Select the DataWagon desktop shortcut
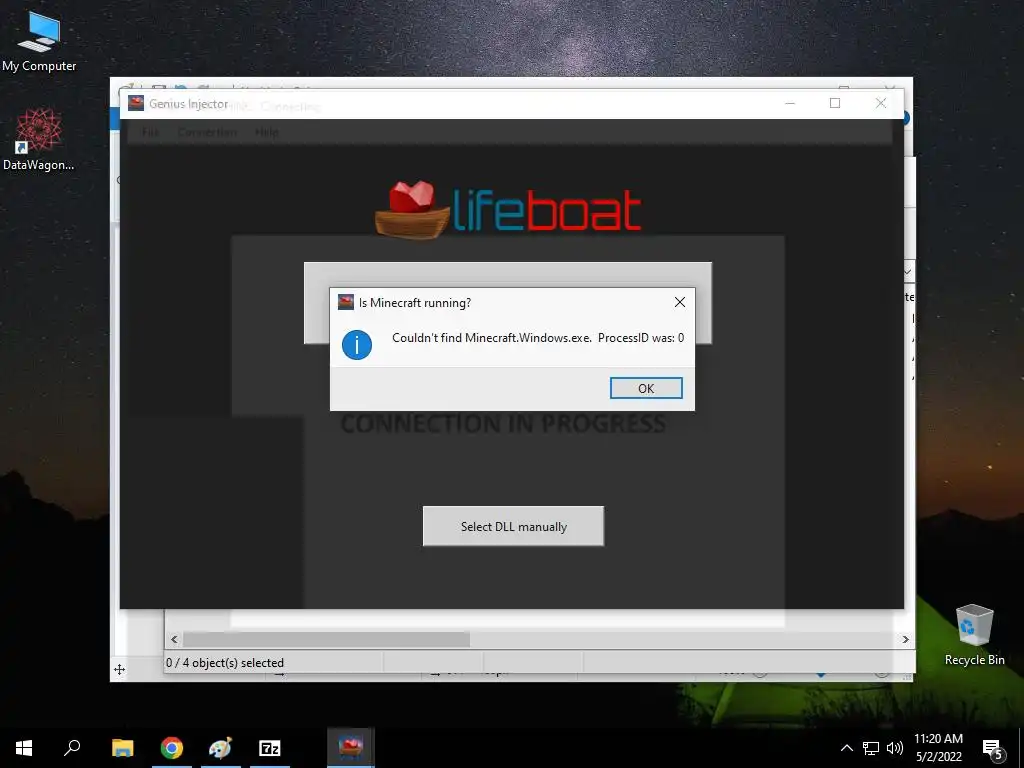 39,140
